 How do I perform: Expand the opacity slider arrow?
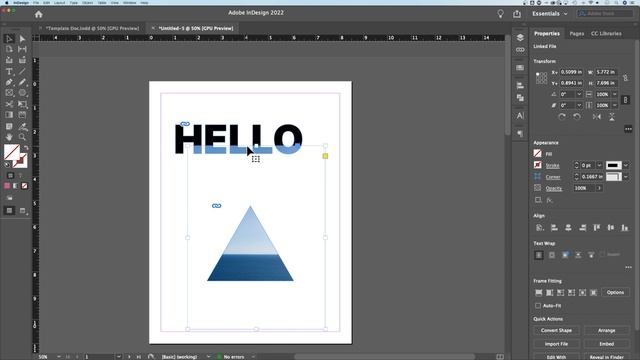(599, 188)
